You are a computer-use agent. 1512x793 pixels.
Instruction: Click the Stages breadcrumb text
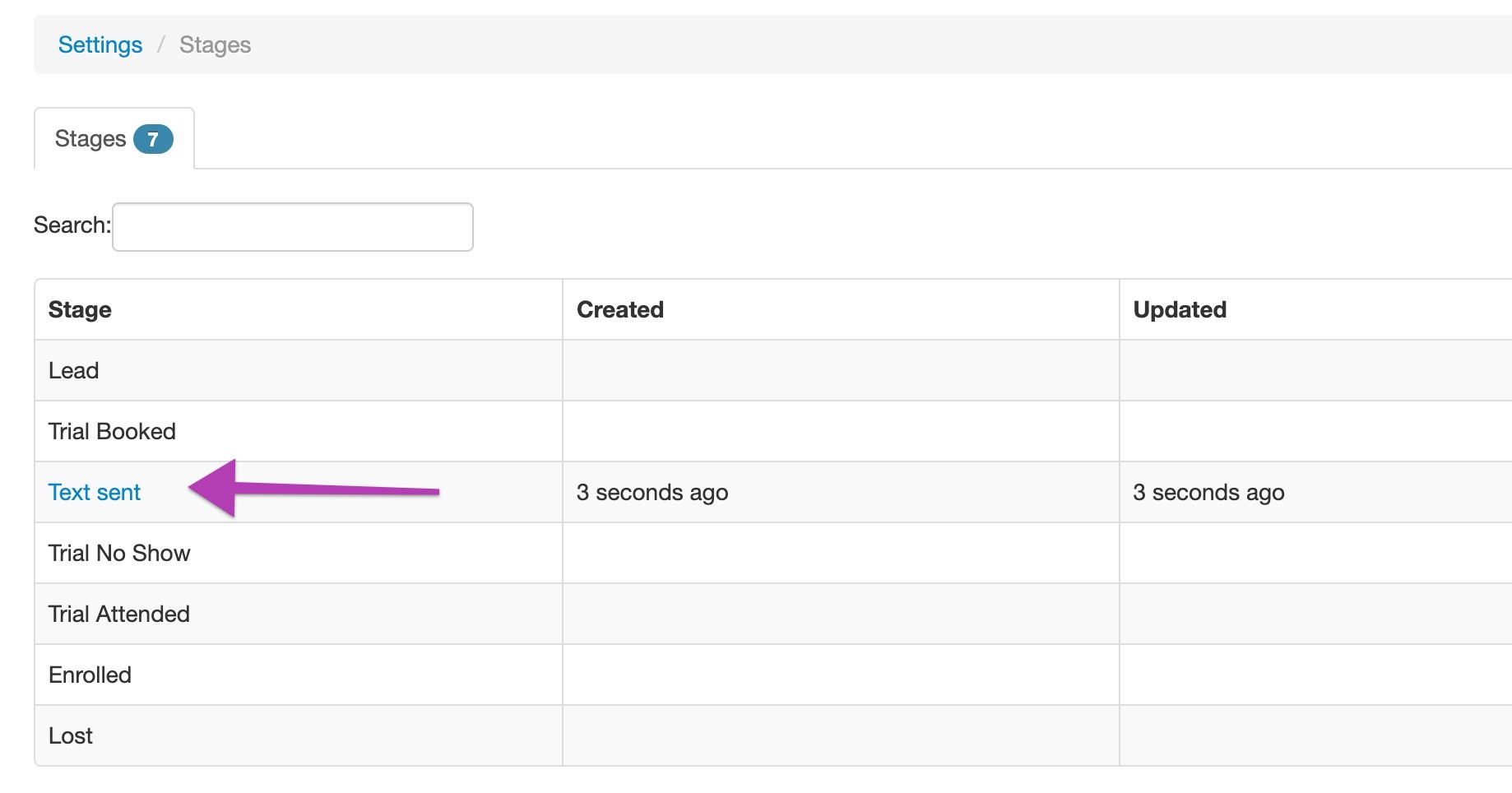(215, 44)
